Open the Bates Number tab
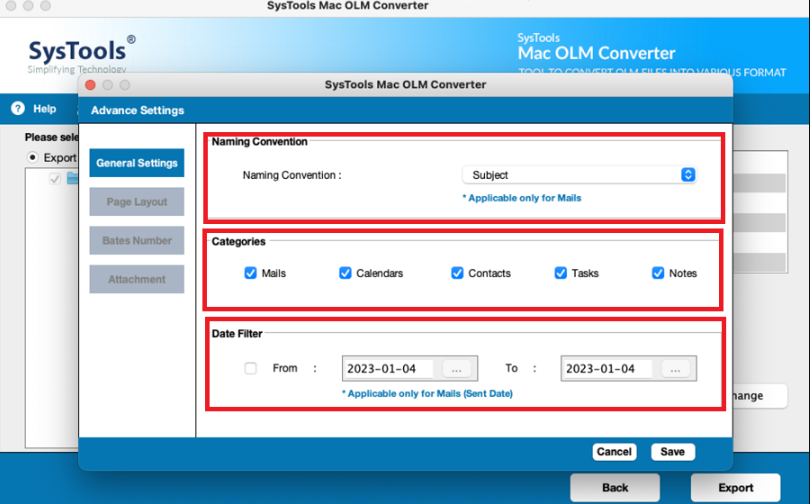The height and width of the screenshot is (504, 810). (x=137, y=241)
